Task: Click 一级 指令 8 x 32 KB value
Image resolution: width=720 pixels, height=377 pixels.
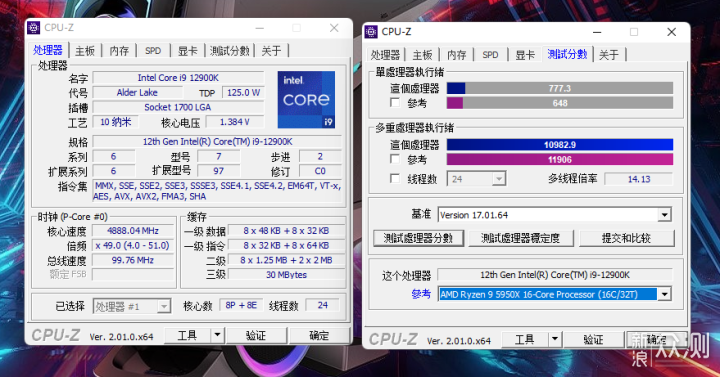Action: [x=286, y=245]
